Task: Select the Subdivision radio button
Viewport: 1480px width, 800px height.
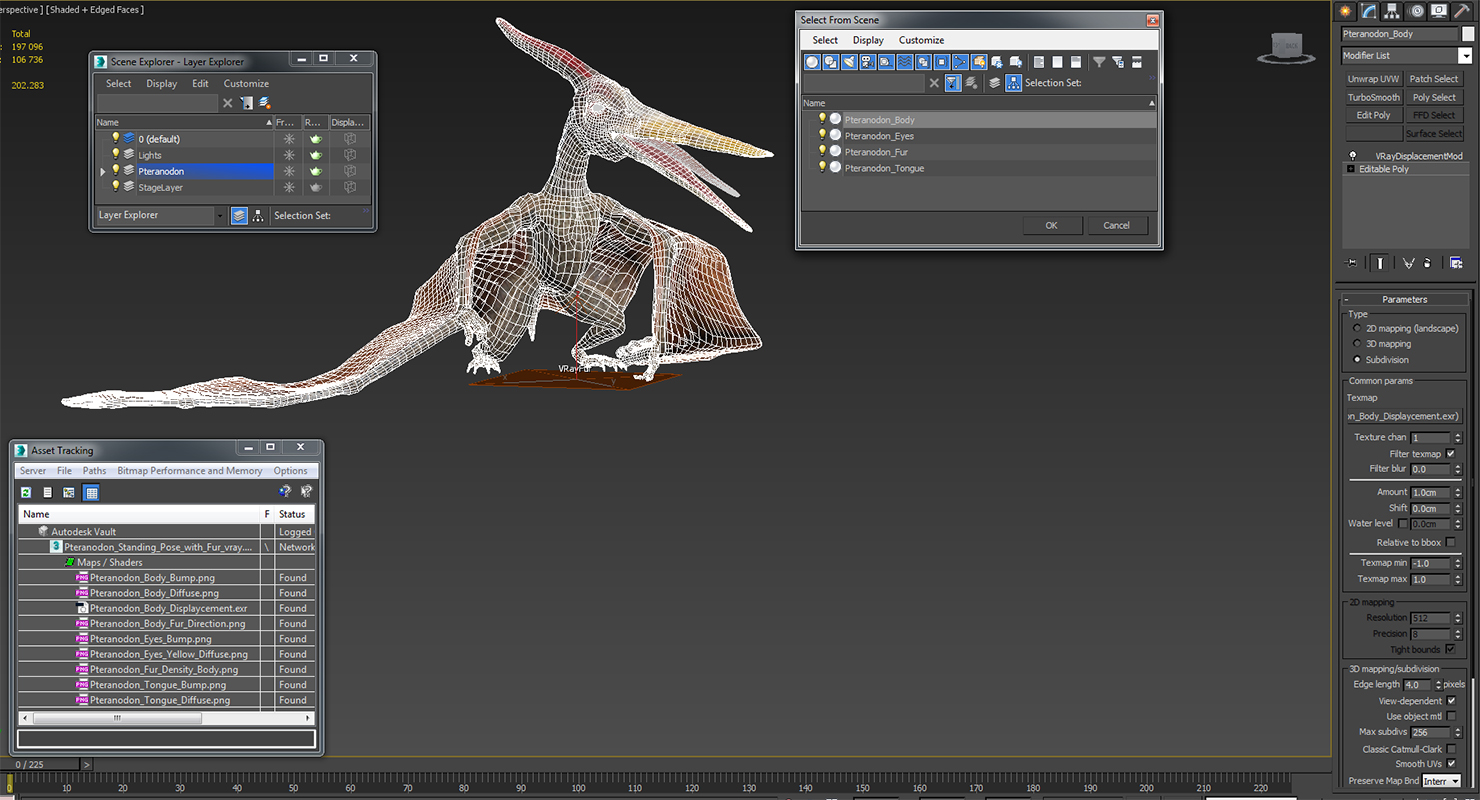Action: click(1357, 359)
